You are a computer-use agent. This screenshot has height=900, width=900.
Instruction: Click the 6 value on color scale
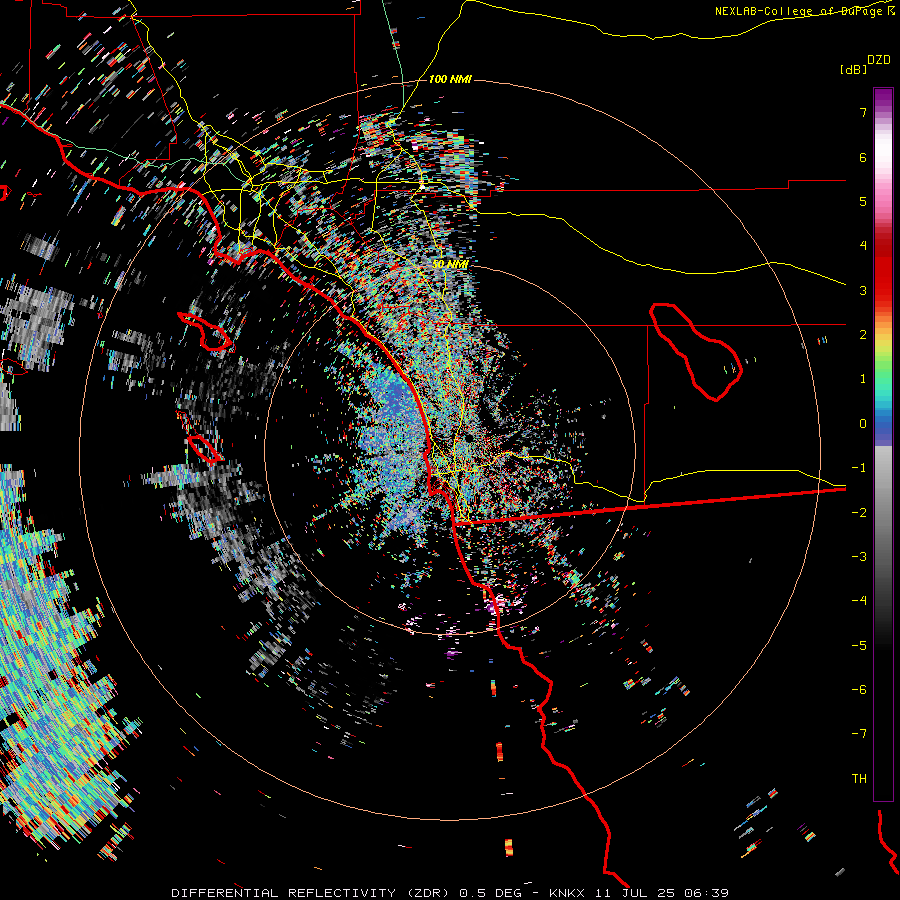click(x=863, y=157)
